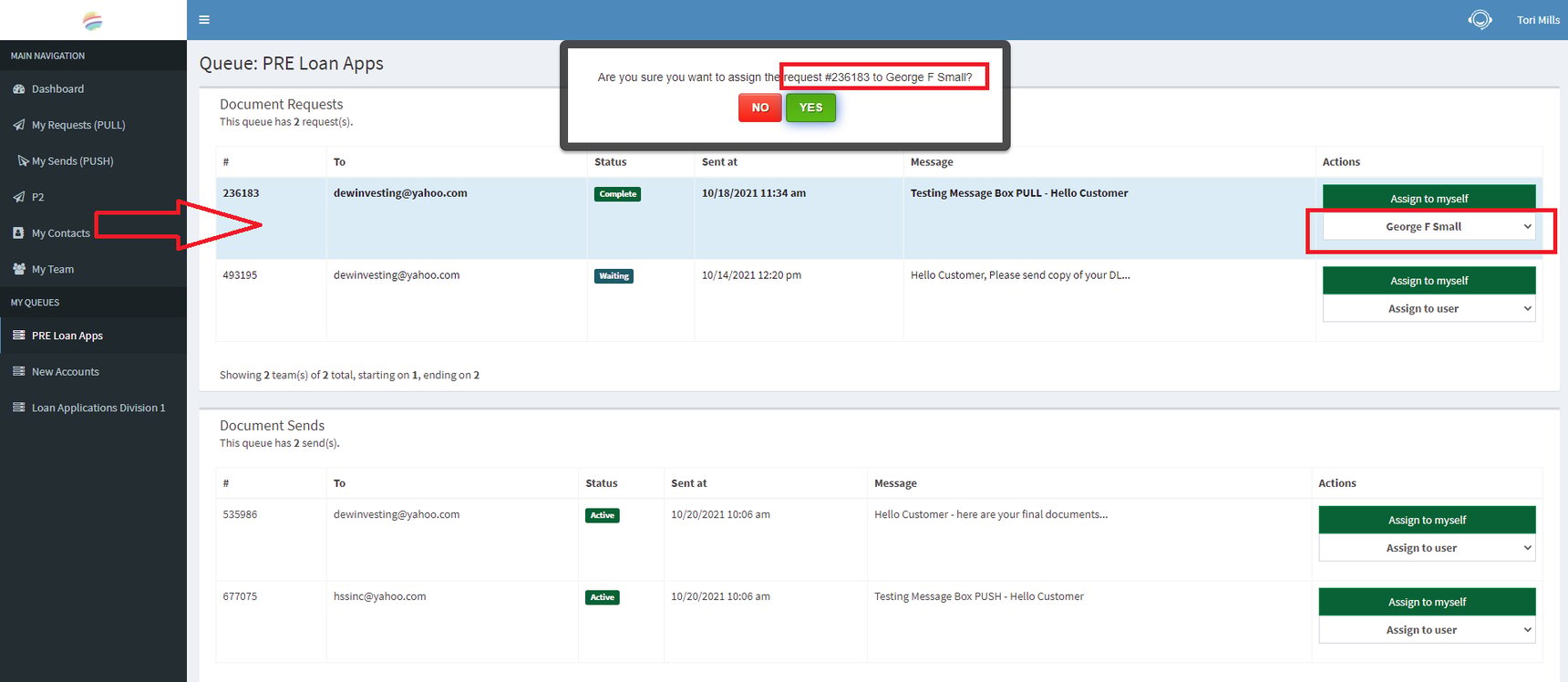Open the Tori Mills user menu
Screen dimensions: 1568x682
(1538, 20)
